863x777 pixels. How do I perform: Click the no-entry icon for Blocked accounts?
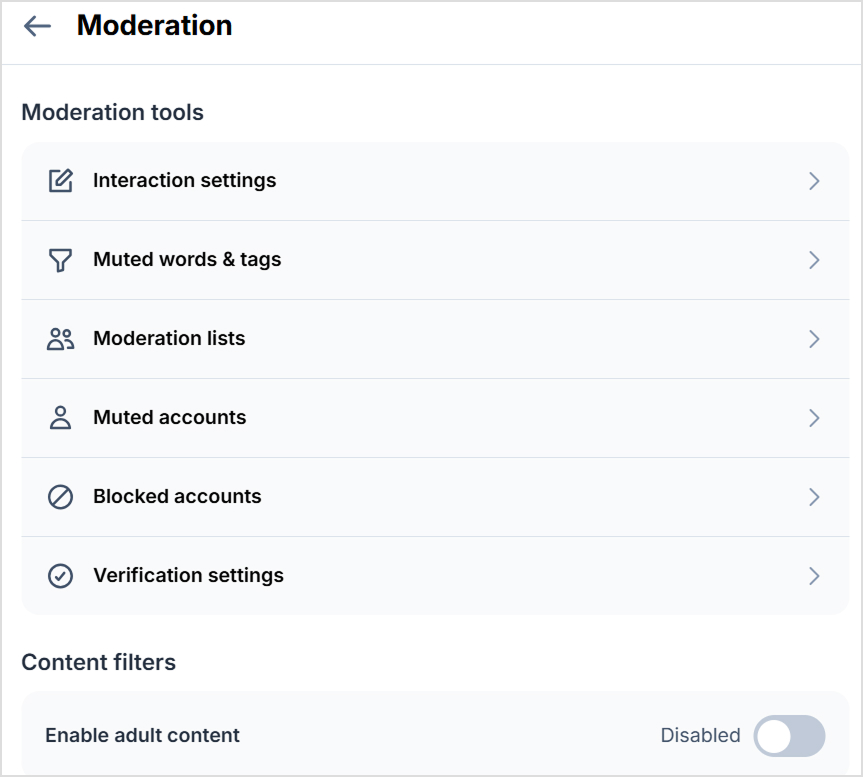(x=60, y=497)
